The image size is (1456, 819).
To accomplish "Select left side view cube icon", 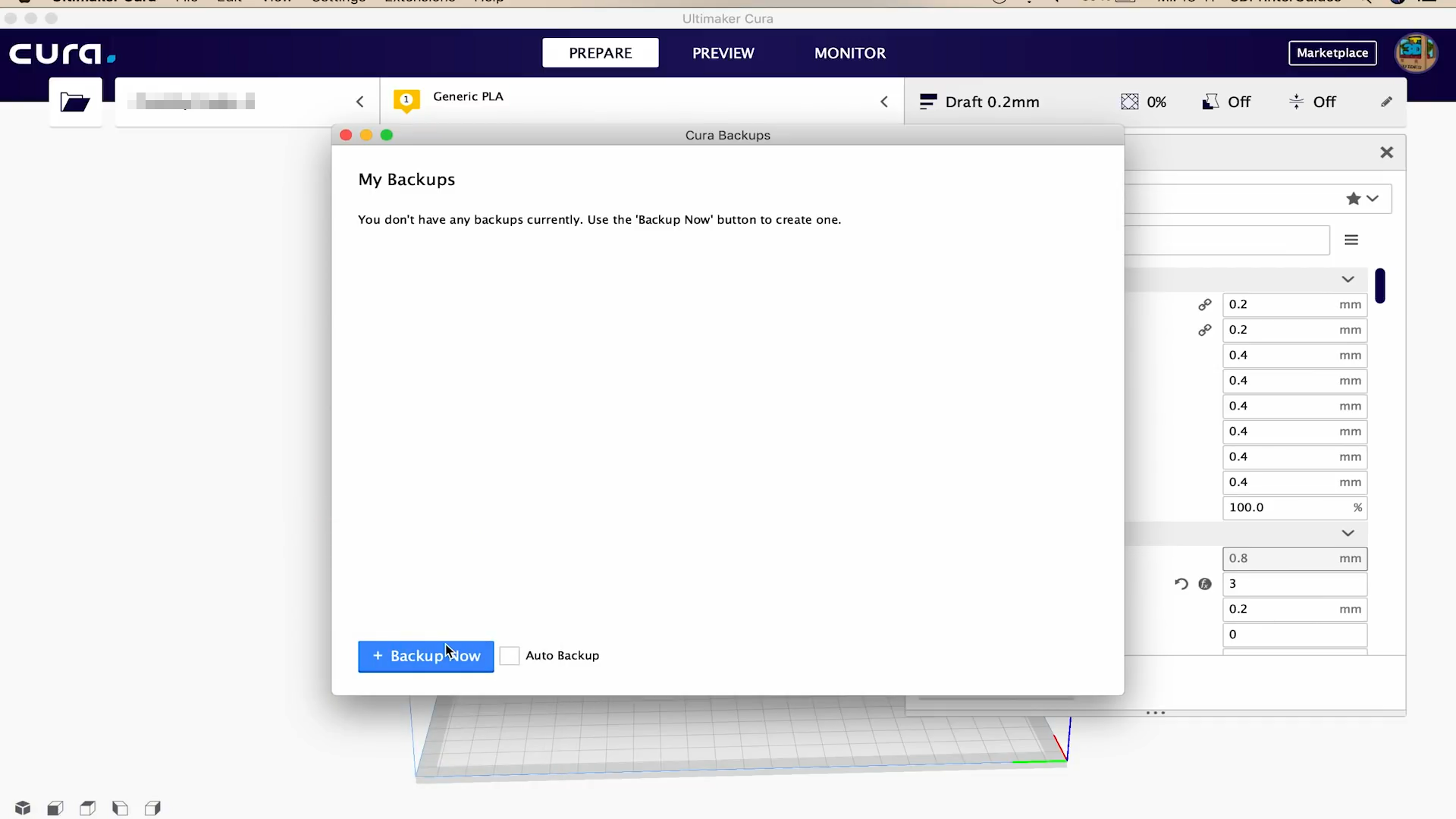I will pos(120,808).
